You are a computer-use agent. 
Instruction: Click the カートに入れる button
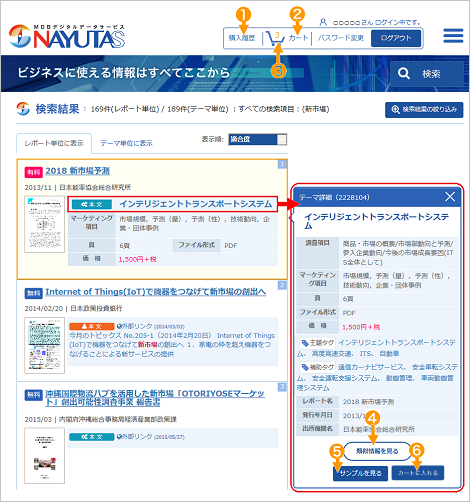click(x=418, y=473)
